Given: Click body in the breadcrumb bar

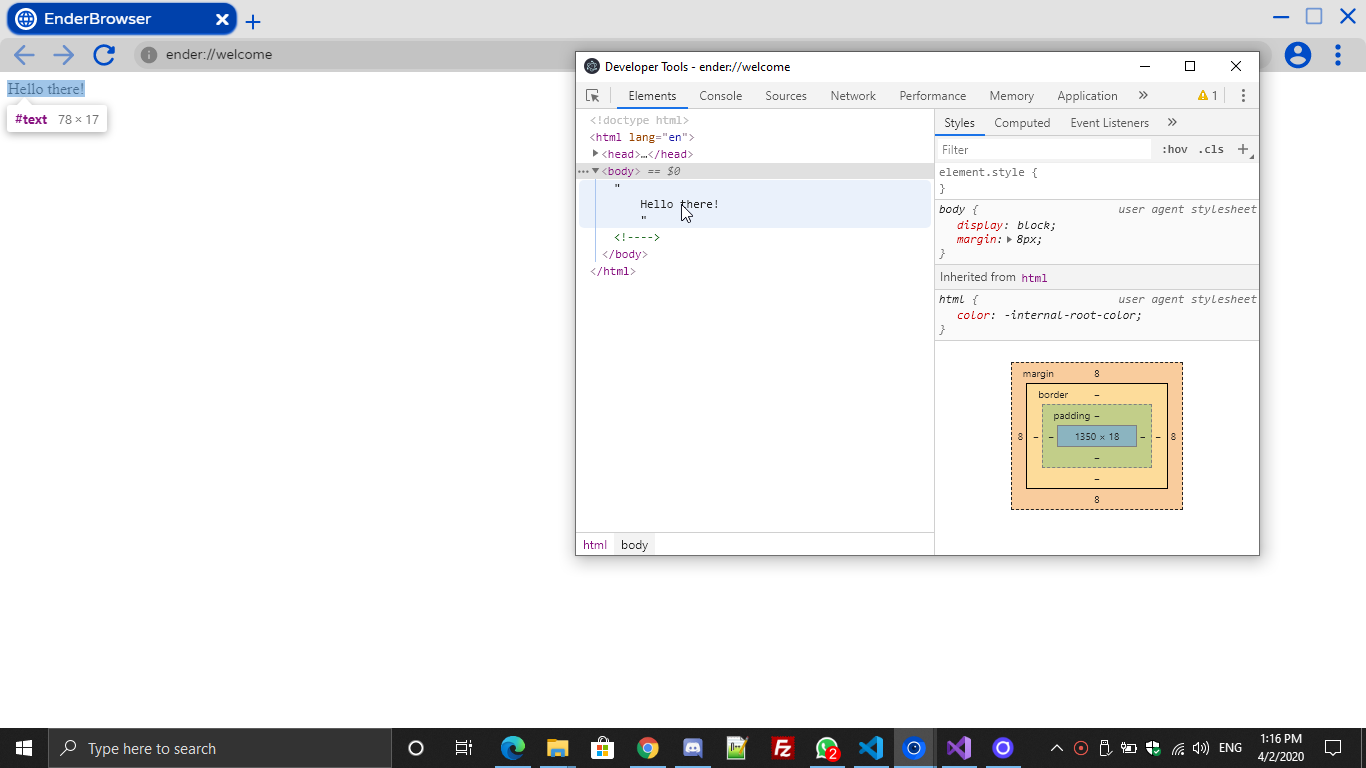Looking at the screenshot, I should click(x=634, y=545).
